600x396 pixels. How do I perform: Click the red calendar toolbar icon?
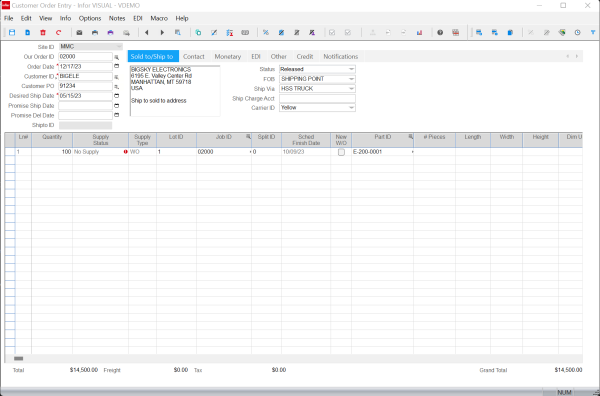455,33
